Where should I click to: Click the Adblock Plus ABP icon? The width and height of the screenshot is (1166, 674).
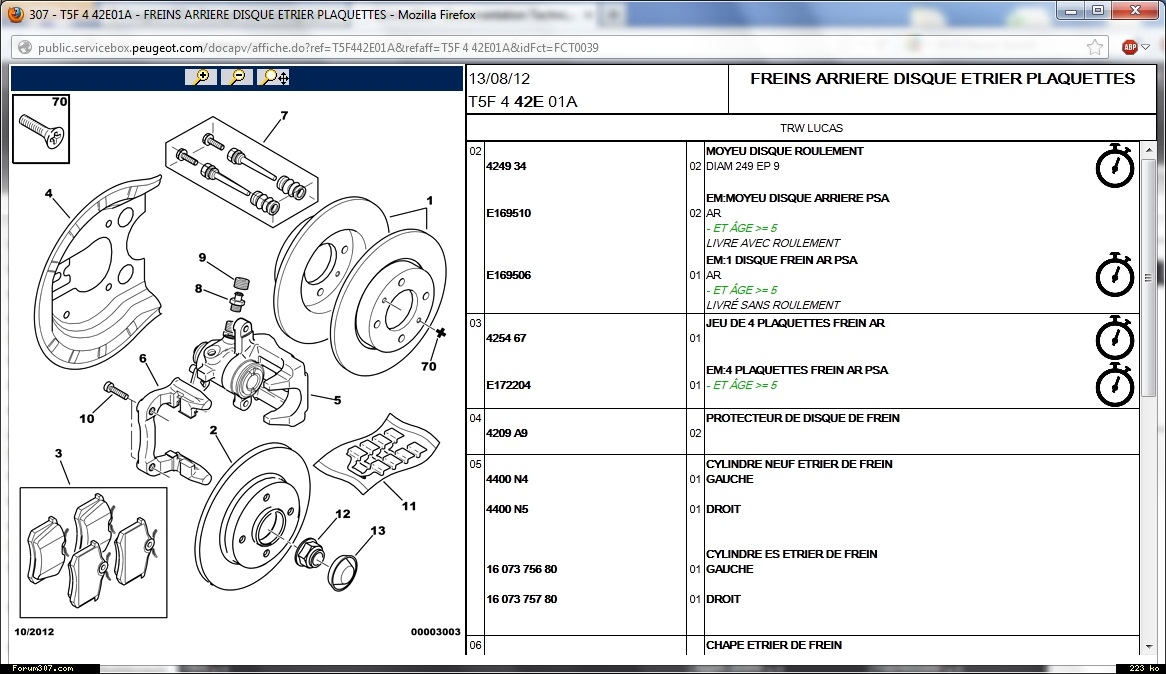[x=1130, y=47]
